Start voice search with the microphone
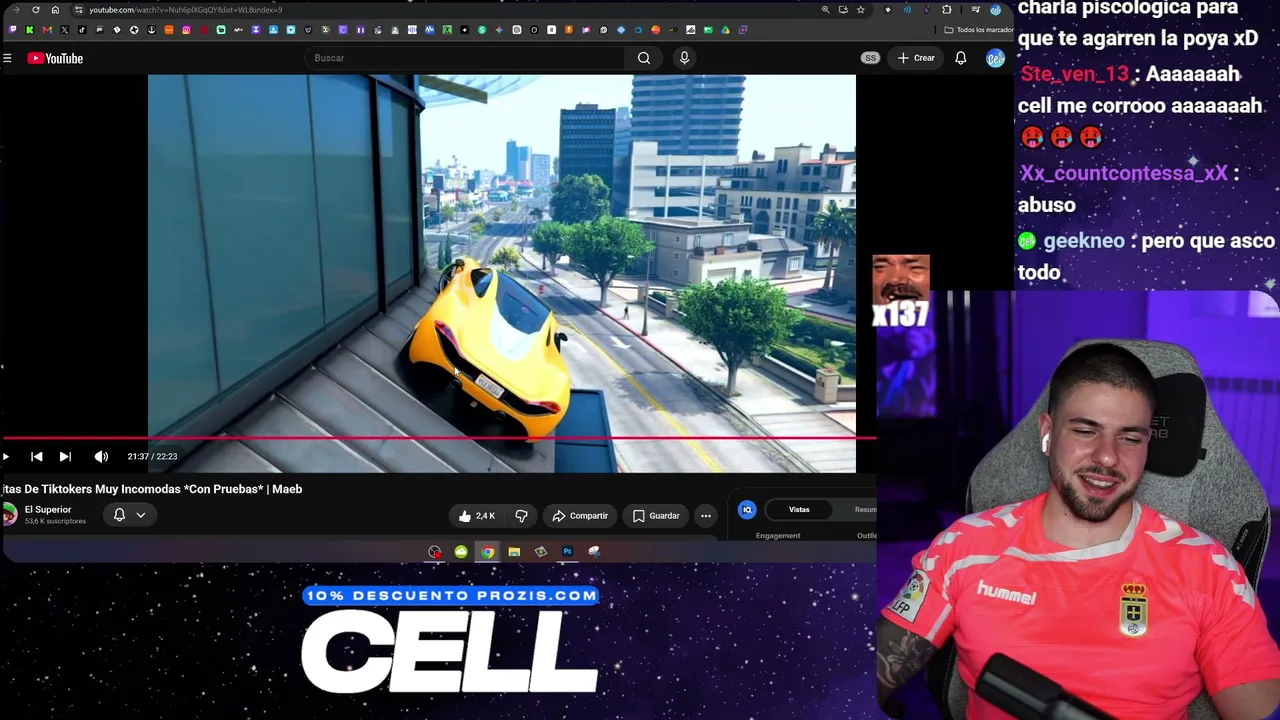 pos(684,58)
